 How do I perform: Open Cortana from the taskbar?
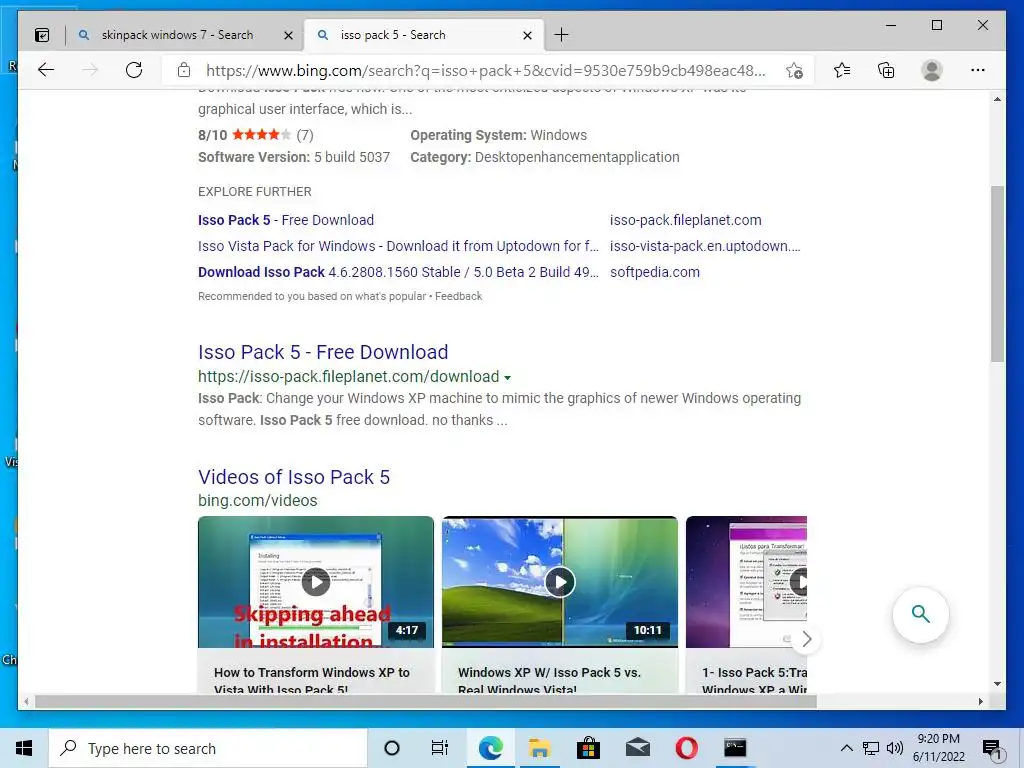392,748
